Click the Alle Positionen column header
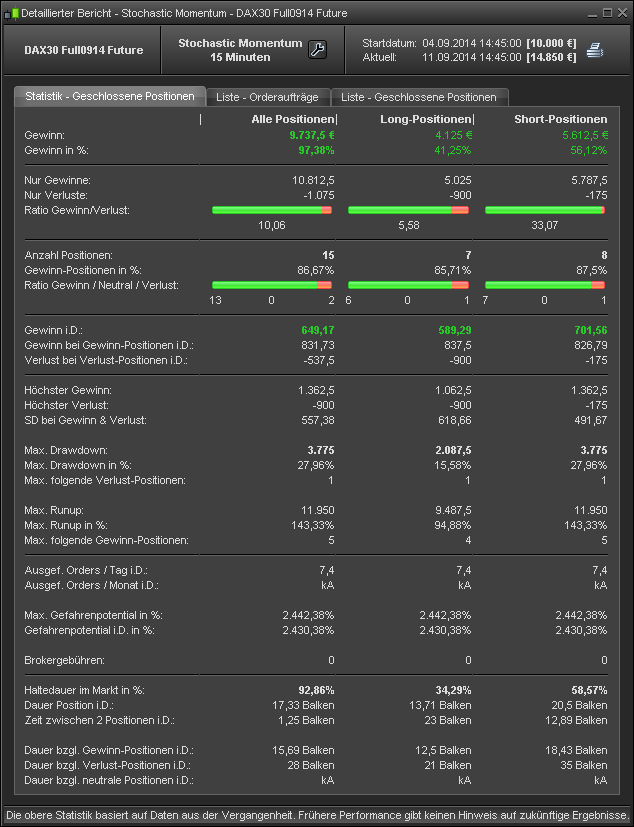The image size is (634, 827). 293,119
